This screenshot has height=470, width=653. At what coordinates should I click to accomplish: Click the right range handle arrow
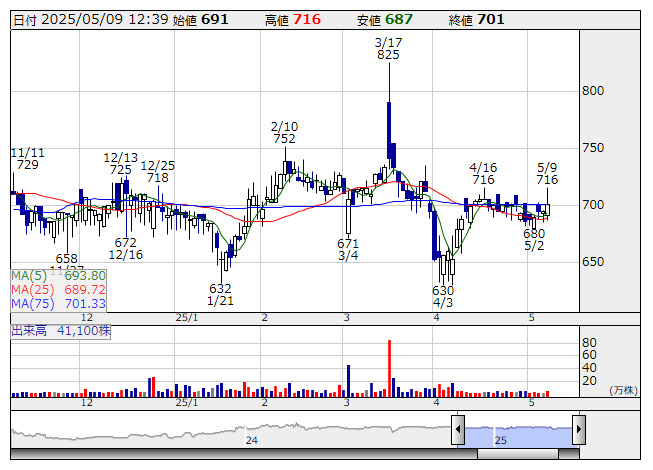pyautogui.click(x=579, y=429)
